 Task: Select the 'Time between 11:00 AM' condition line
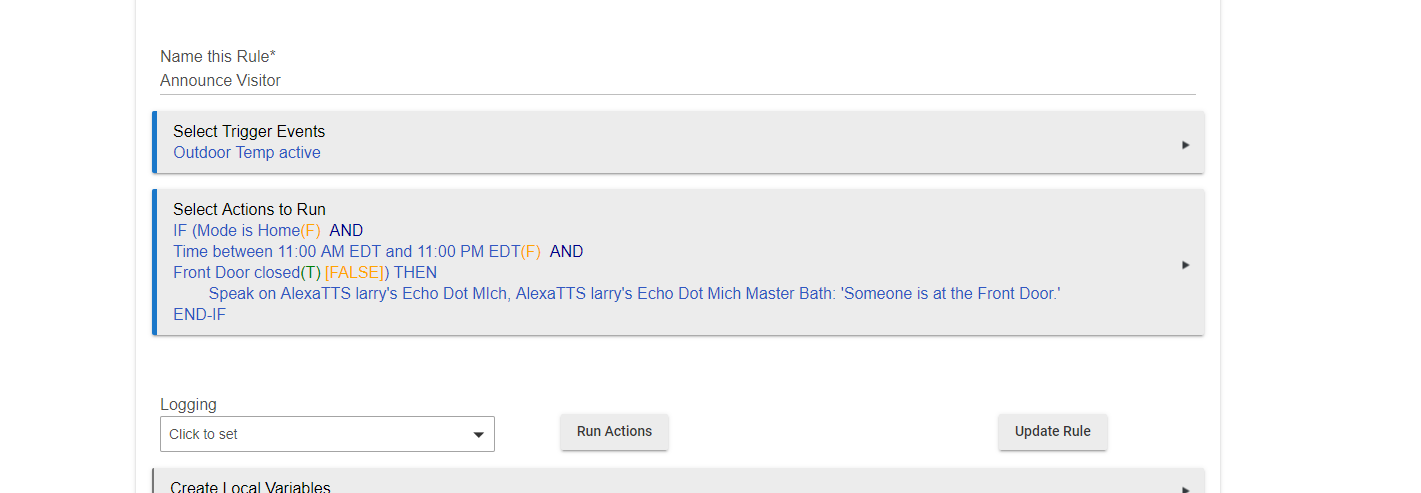click(x=378, y=251)
